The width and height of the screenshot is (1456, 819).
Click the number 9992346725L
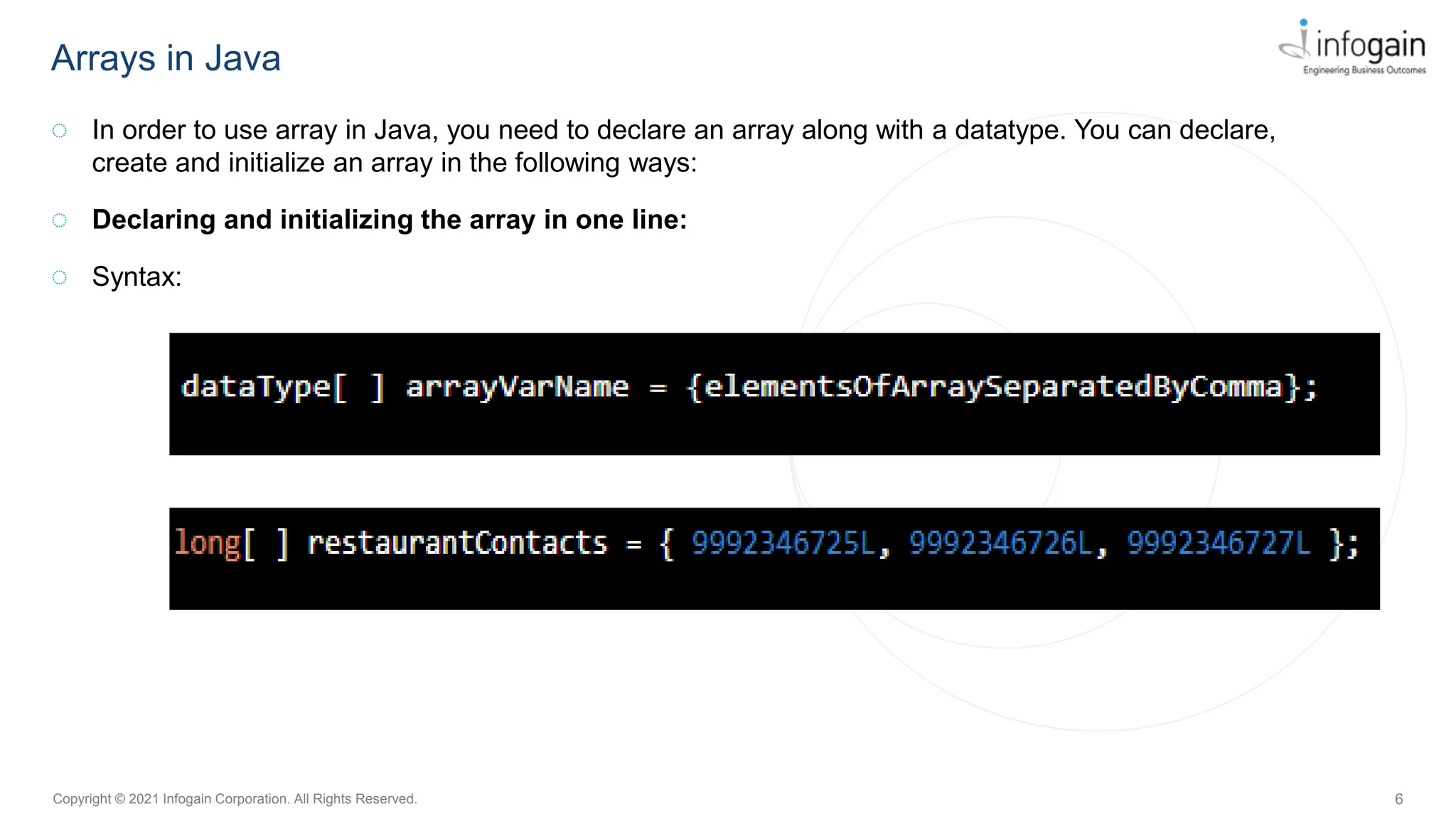point(783,543)
